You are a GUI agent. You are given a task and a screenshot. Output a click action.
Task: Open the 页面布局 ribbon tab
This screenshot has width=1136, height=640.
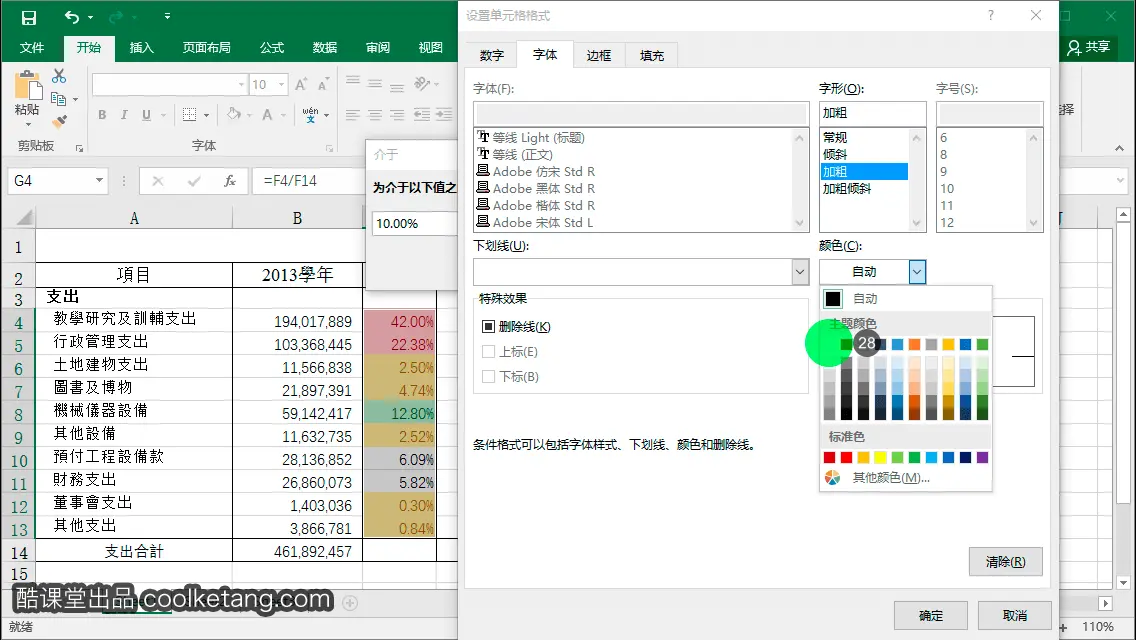(206, 47)
